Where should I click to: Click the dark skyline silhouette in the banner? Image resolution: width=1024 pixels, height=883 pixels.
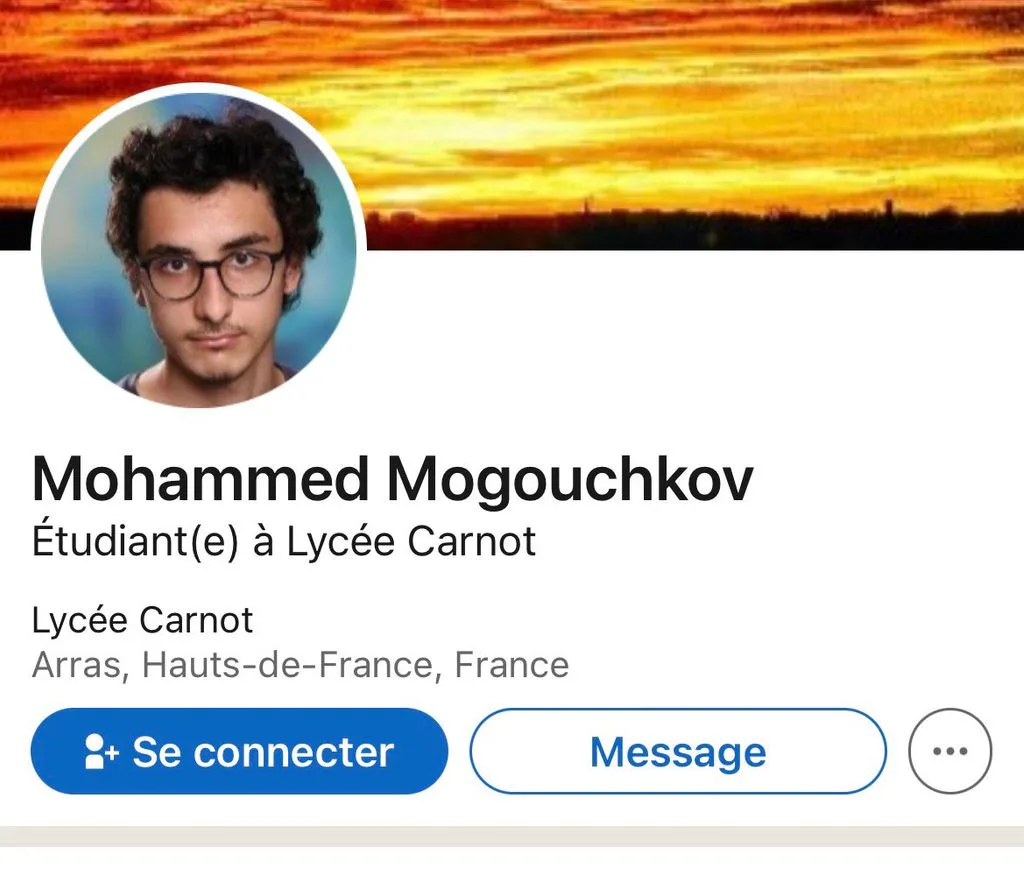click(x=692, y=230)
